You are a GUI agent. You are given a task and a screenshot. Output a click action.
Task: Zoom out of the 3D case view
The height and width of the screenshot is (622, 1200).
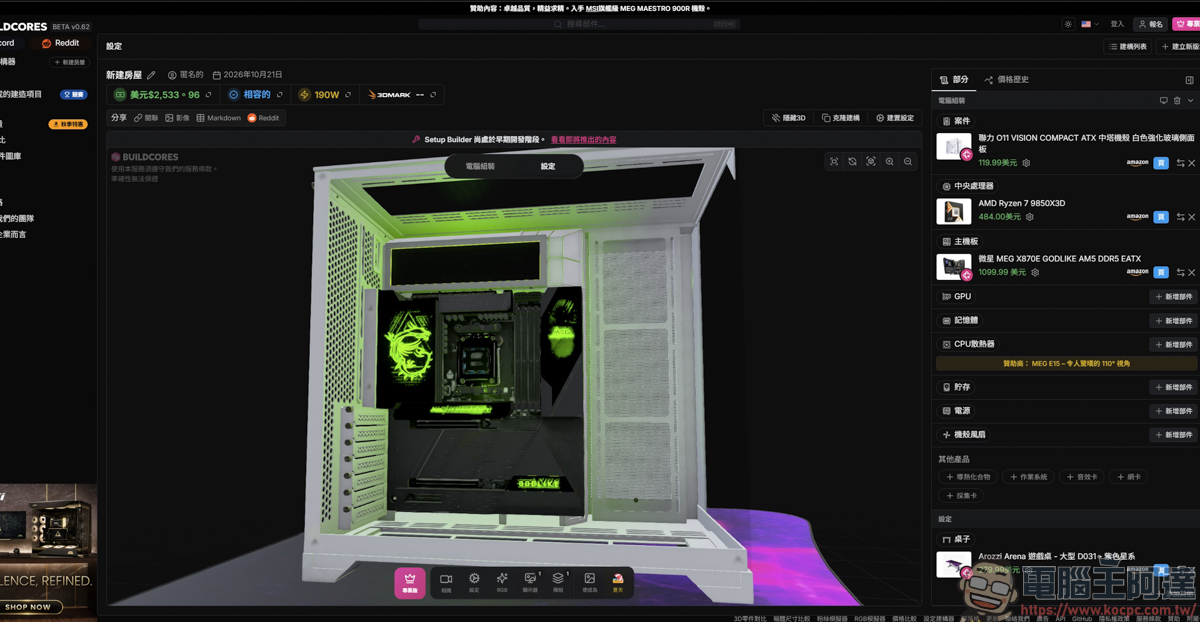coord(908,161)
